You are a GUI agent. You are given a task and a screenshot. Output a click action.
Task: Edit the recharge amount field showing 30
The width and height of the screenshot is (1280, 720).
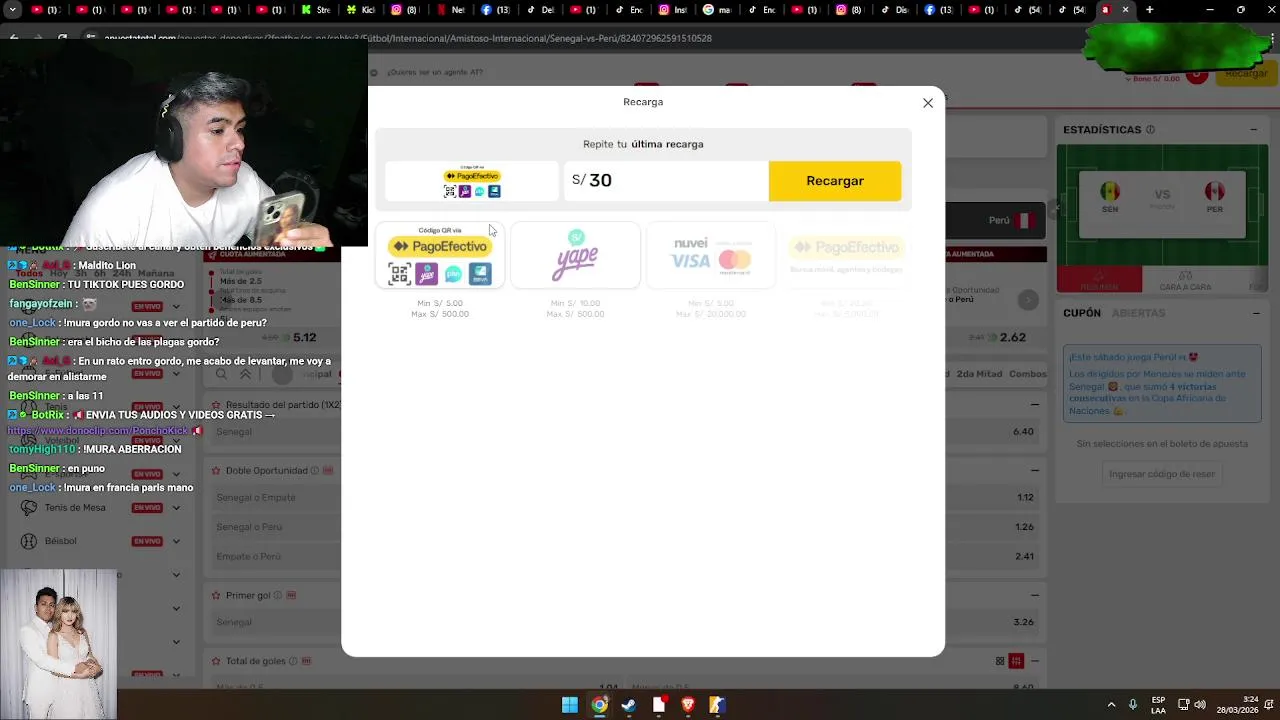tap(666, 181)
